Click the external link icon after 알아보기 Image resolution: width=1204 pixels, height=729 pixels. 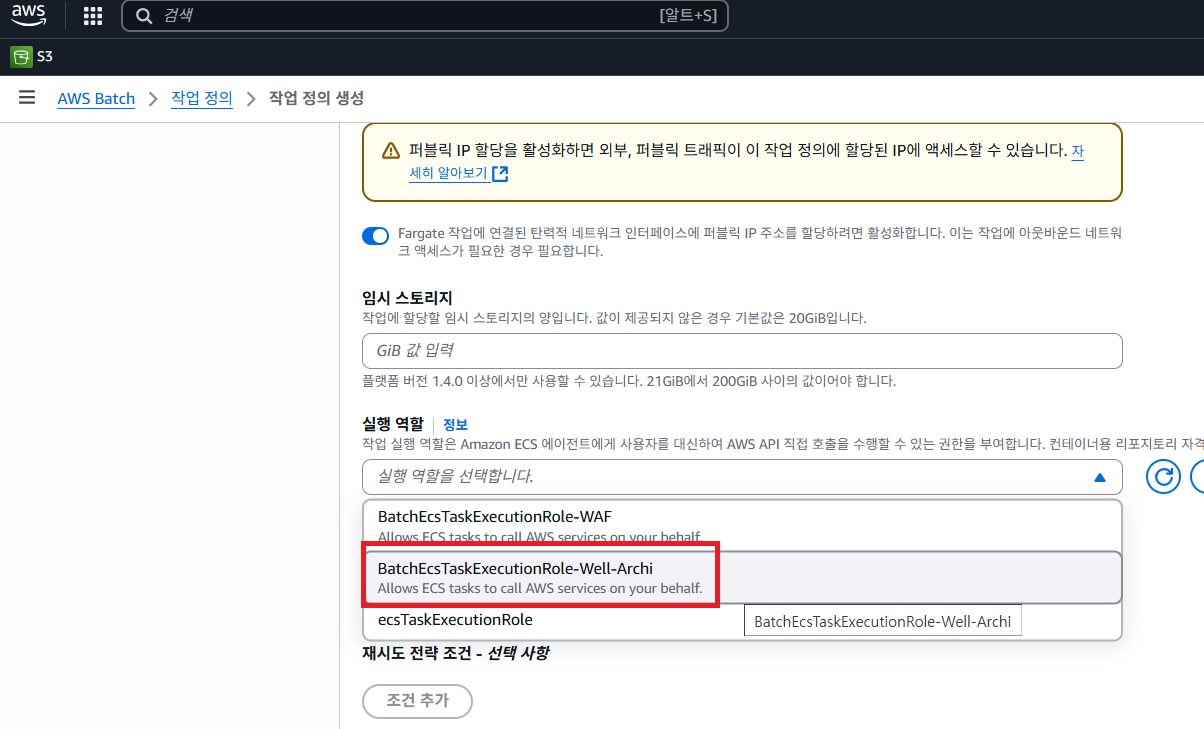(500, 174)
